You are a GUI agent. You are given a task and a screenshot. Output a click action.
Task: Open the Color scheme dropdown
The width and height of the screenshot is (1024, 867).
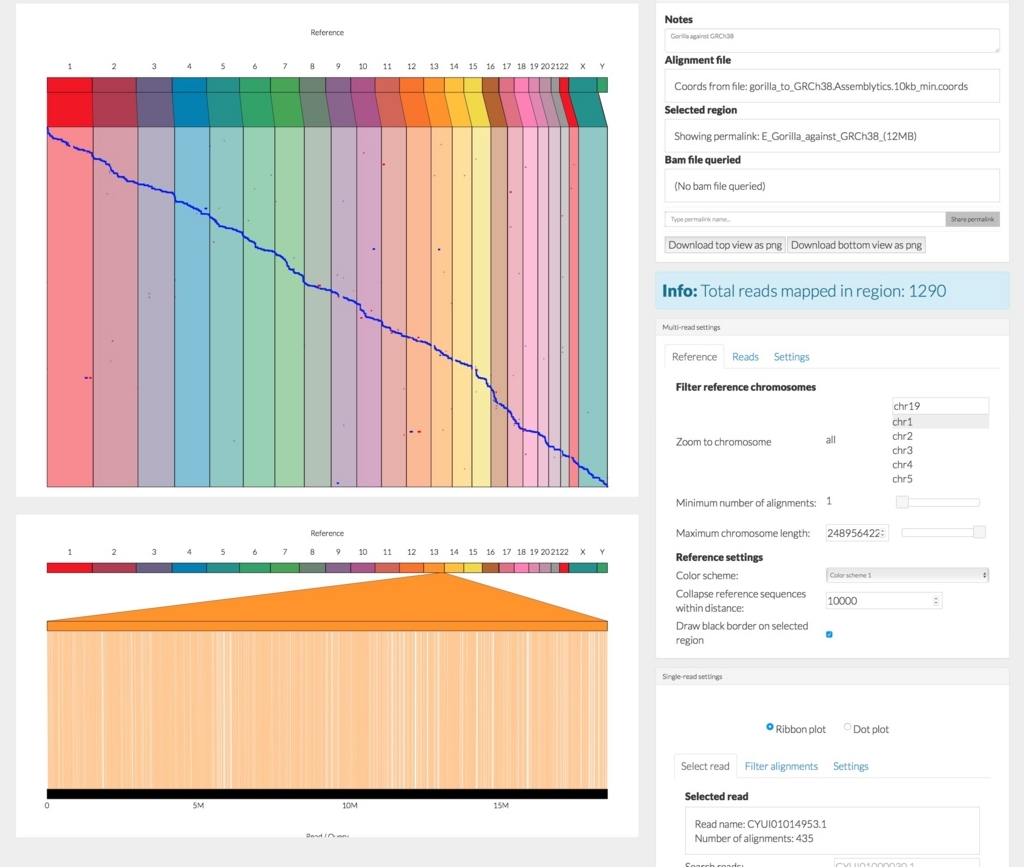click(907, 575)
